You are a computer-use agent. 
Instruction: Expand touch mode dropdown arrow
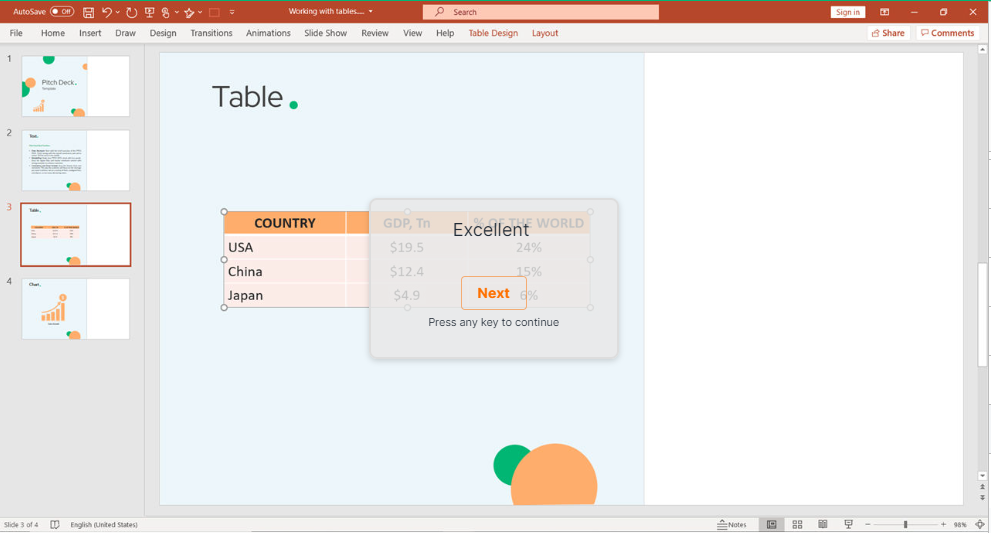[176, 12]
